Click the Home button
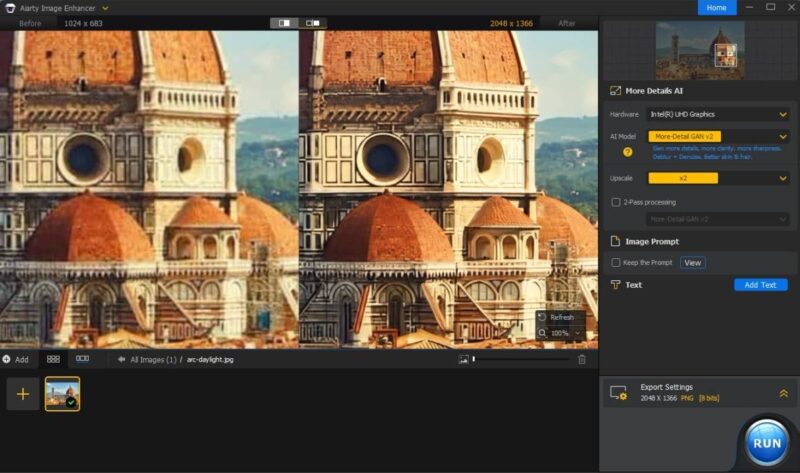The height and width of the screenshot is (473, 800). 716,8
